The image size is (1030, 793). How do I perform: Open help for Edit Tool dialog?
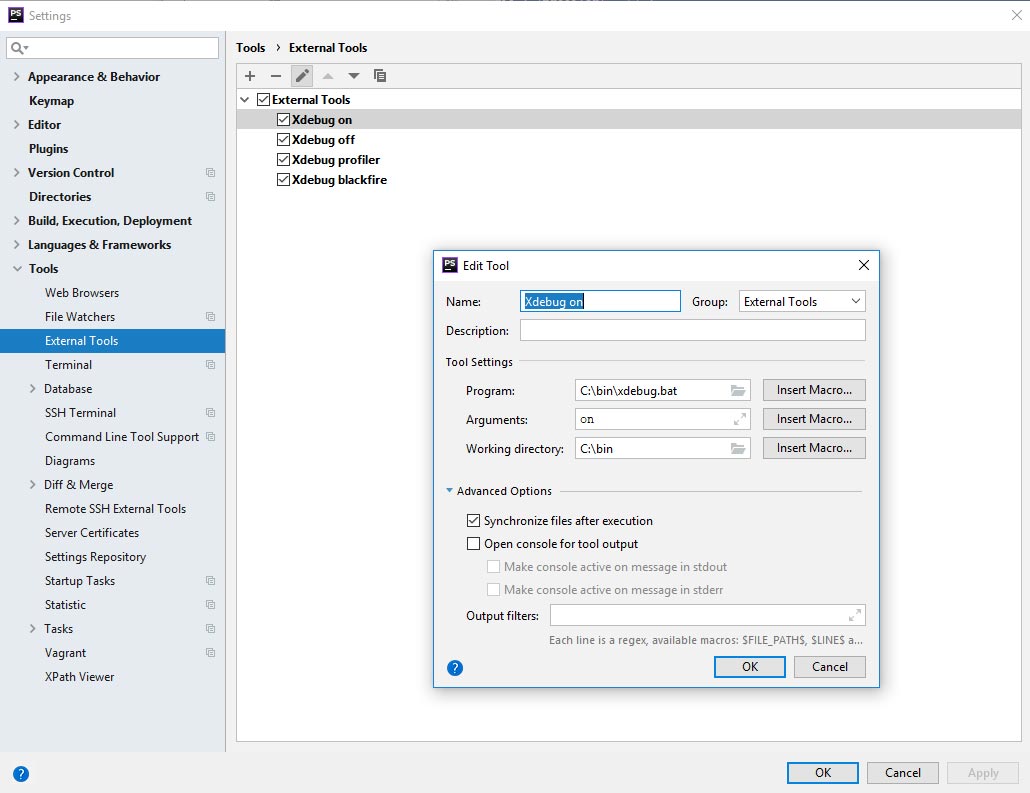[455, 668]
